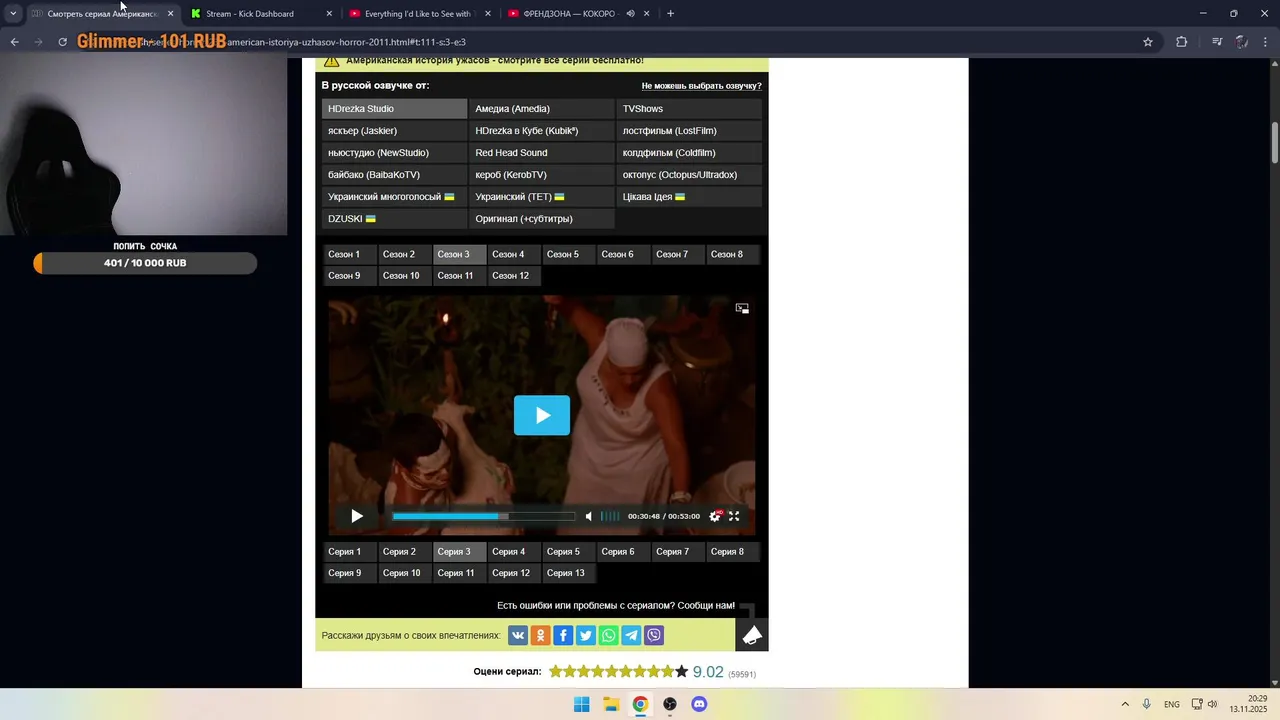Image resolution: width=1280 pixels, height=720 pixels.
Task: Choose DZUSKI Ukrainian voiceover
Action: point(394,218)
